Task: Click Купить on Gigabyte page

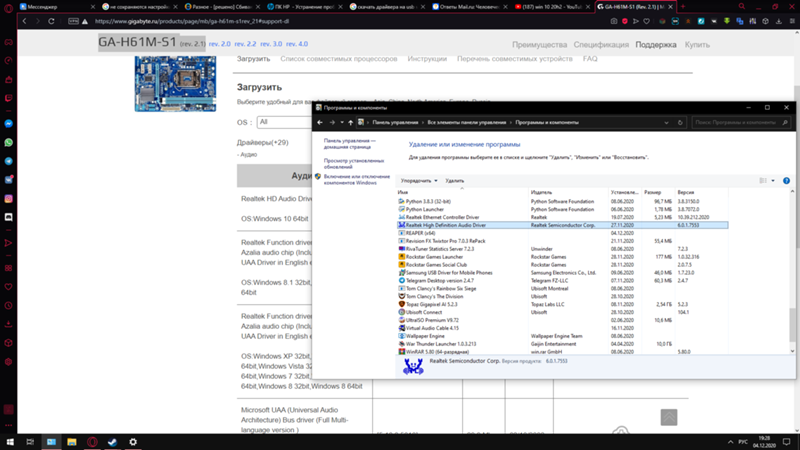Action: click(697, 44)
